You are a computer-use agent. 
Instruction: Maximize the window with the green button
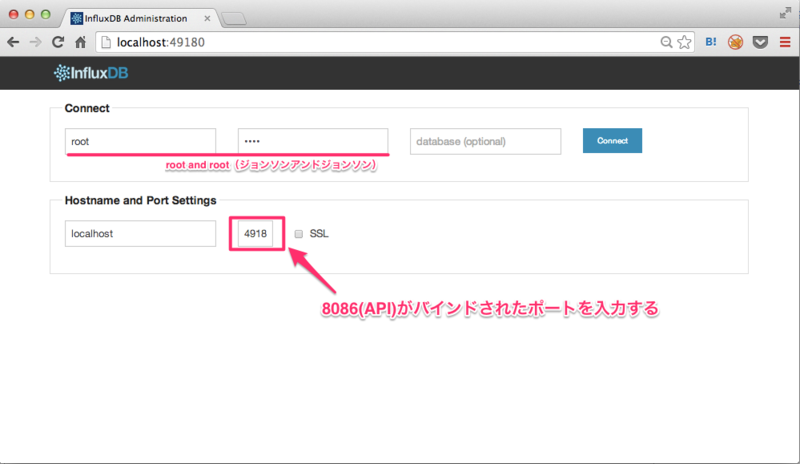point(45,14)
